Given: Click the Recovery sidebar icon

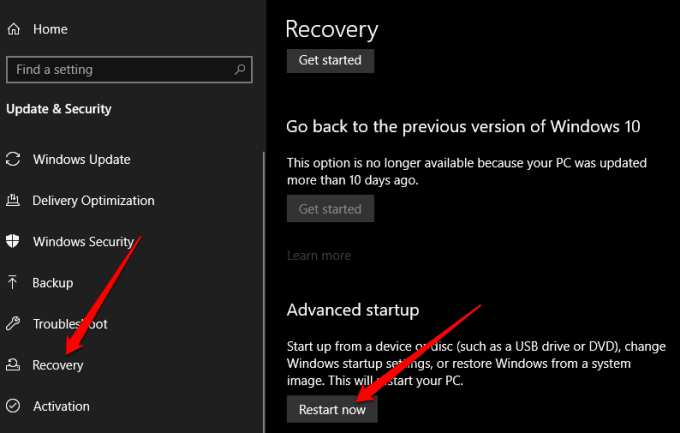Looking at the screenshot, I should [13, 365].
